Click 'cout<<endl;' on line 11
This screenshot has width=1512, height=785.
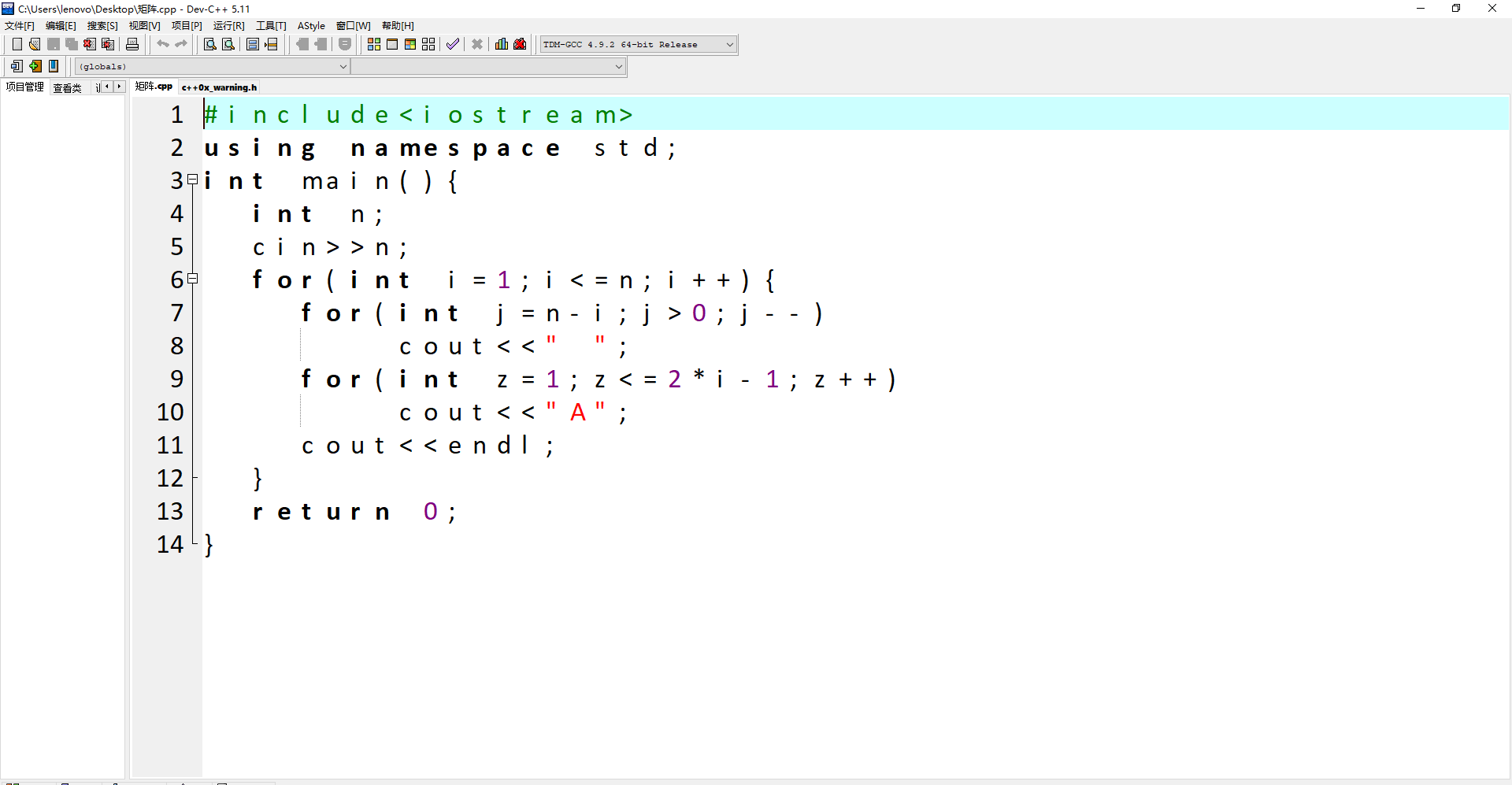(428, 446)
